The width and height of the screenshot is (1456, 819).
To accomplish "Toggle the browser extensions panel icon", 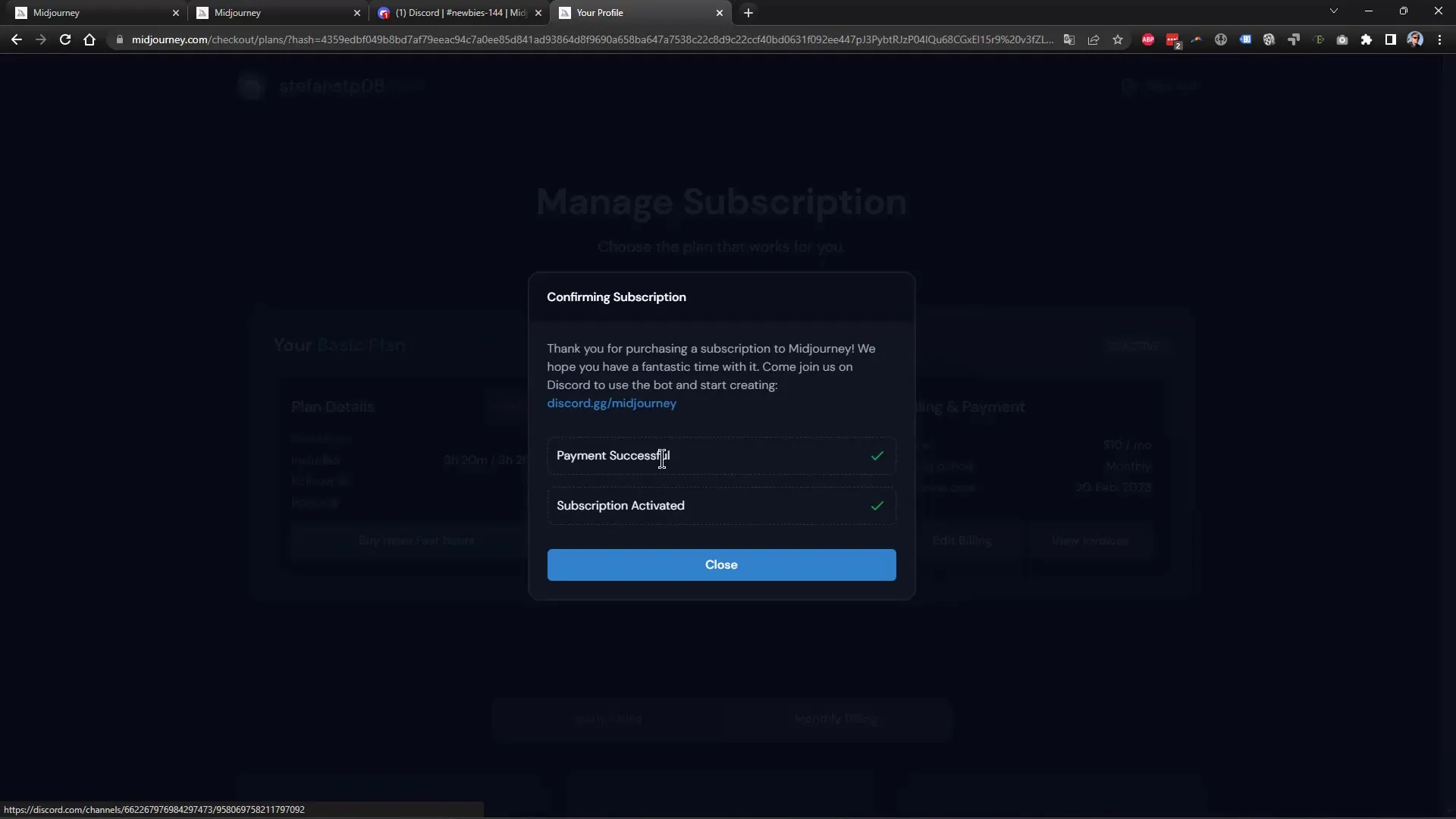I will [x=1366, y=40].
